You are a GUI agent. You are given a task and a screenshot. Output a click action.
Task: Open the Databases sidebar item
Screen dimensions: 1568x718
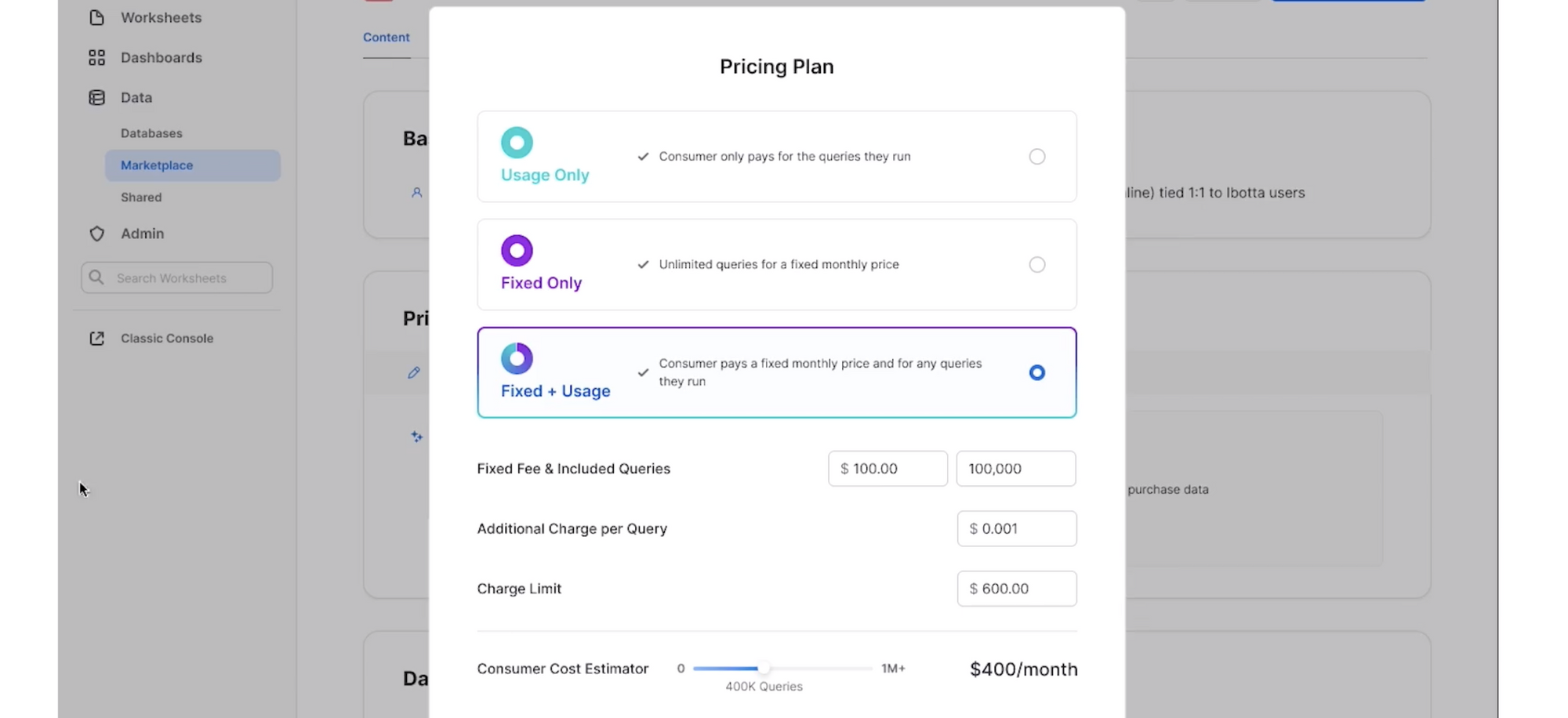(151, 133)
